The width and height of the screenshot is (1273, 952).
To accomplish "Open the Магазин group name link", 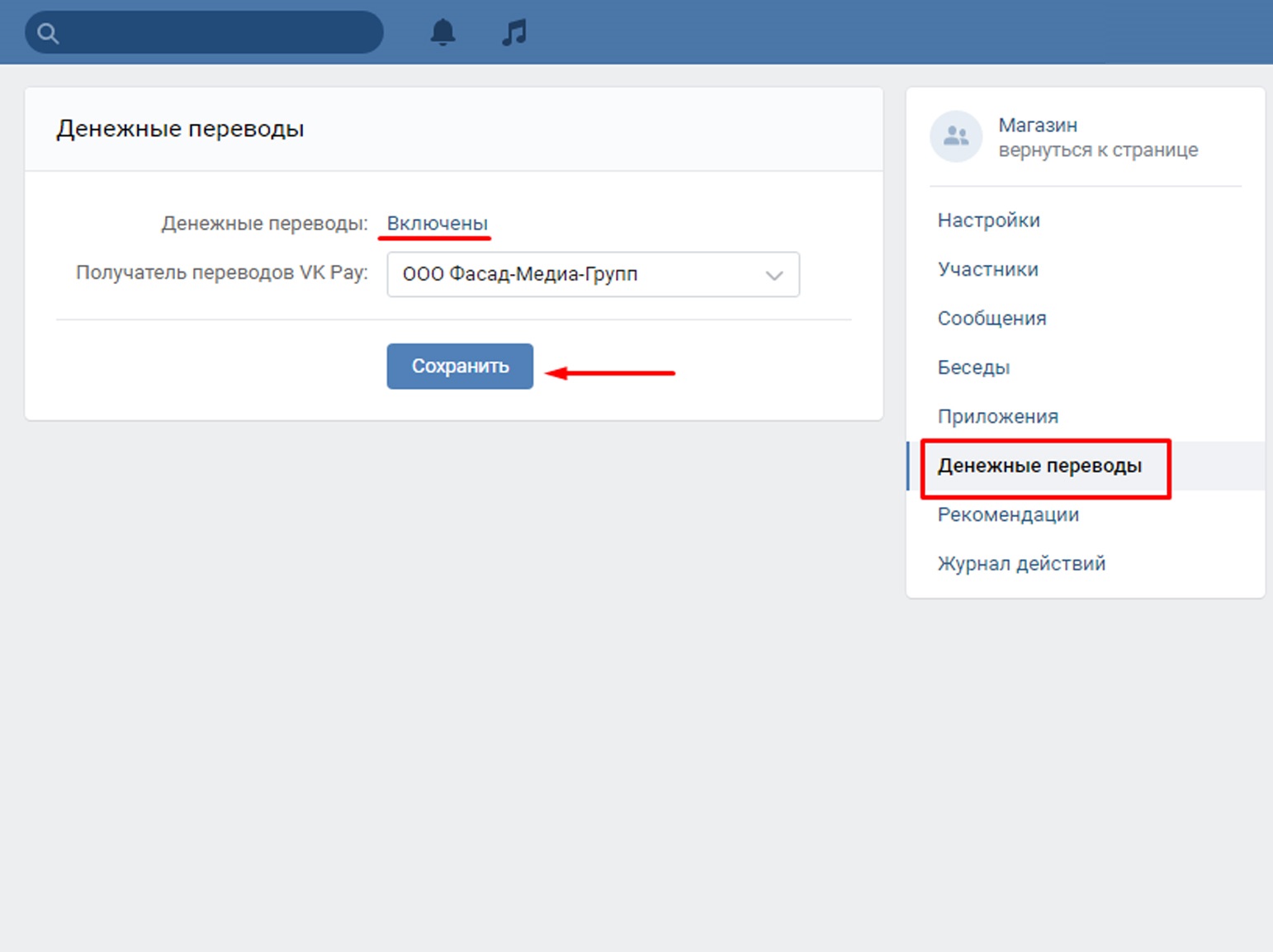I will click(x=1038, y=126).
